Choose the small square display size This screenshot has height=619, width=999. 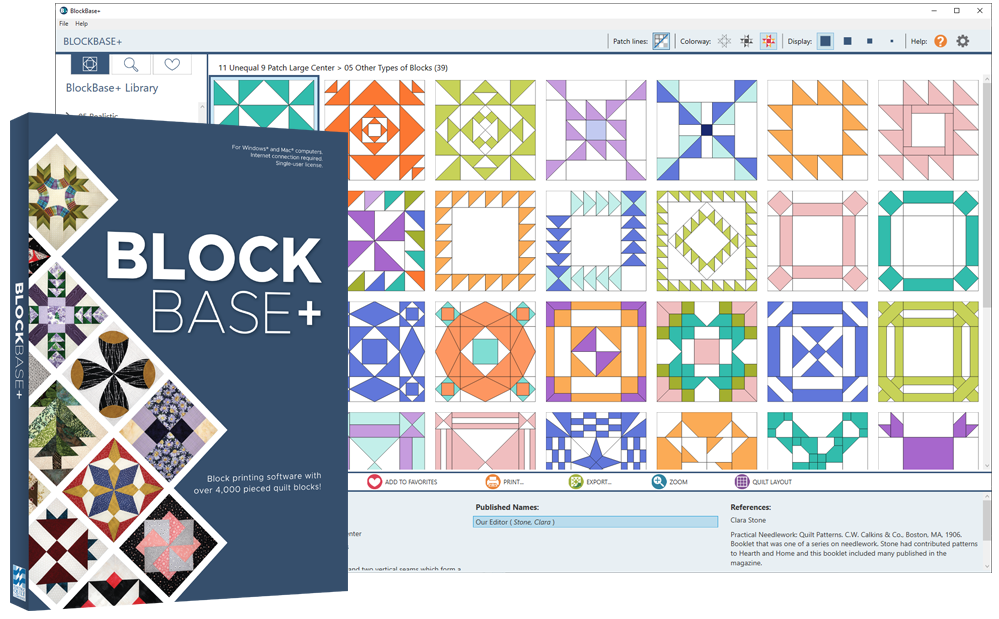[x=870, y=41]
